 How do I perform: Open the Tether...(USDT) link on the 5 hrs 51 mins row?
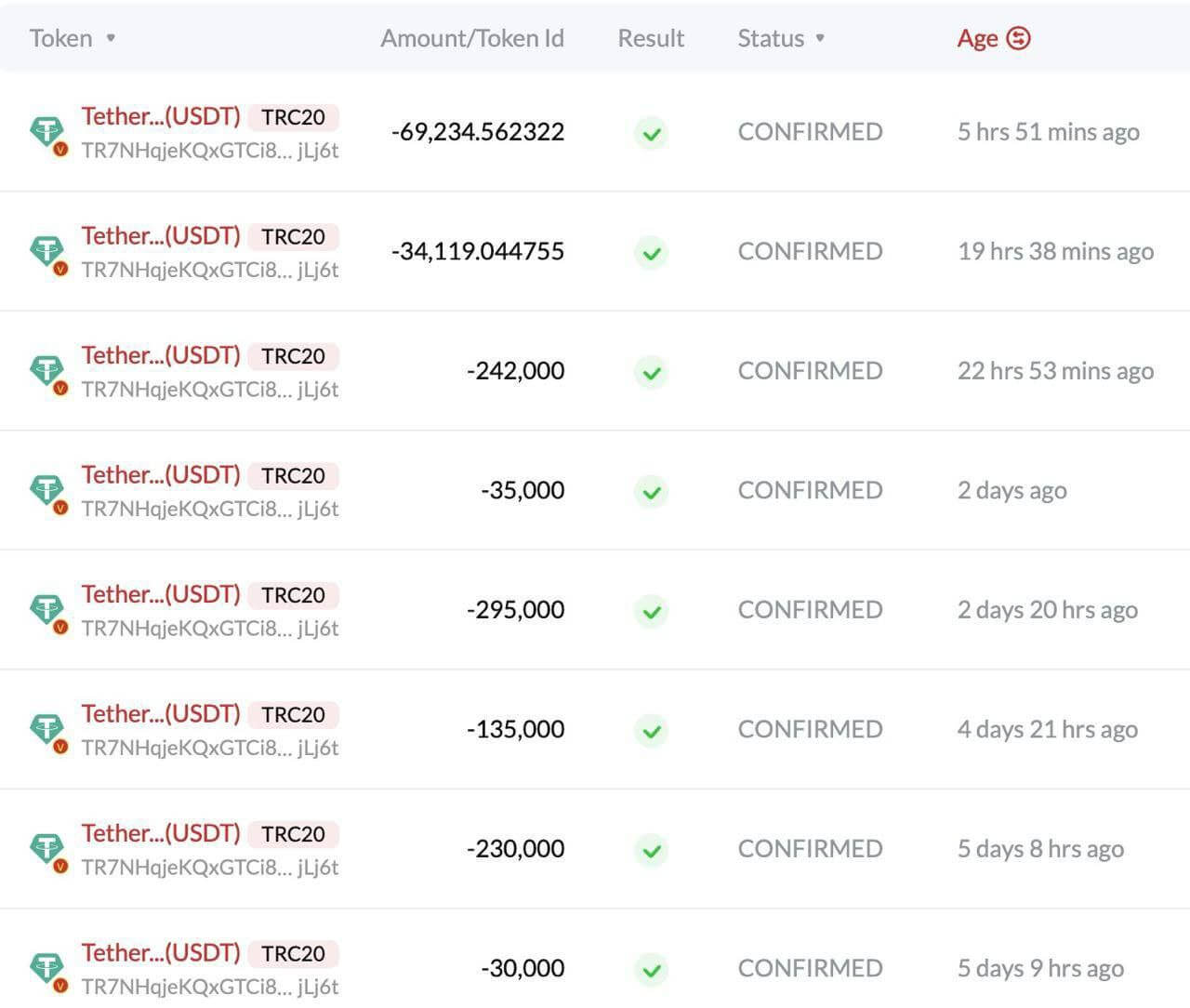click(161, 116)
